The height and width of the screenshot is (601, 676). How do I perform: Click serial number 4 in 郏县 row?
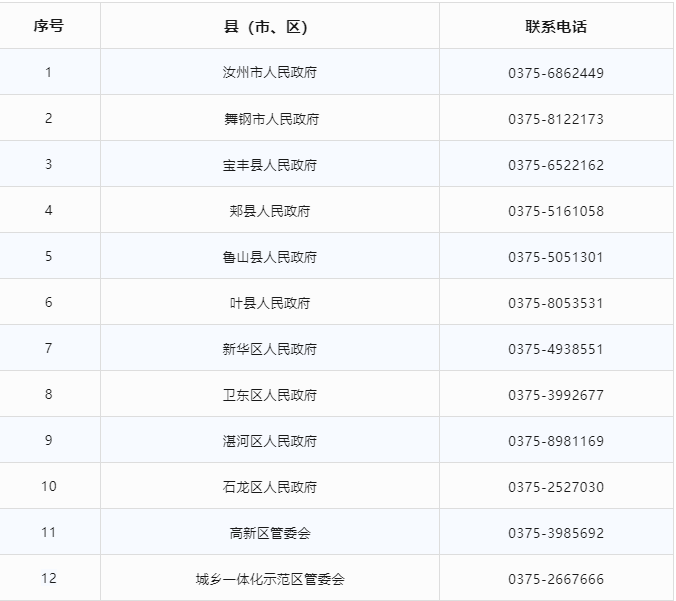coord(49,210)
